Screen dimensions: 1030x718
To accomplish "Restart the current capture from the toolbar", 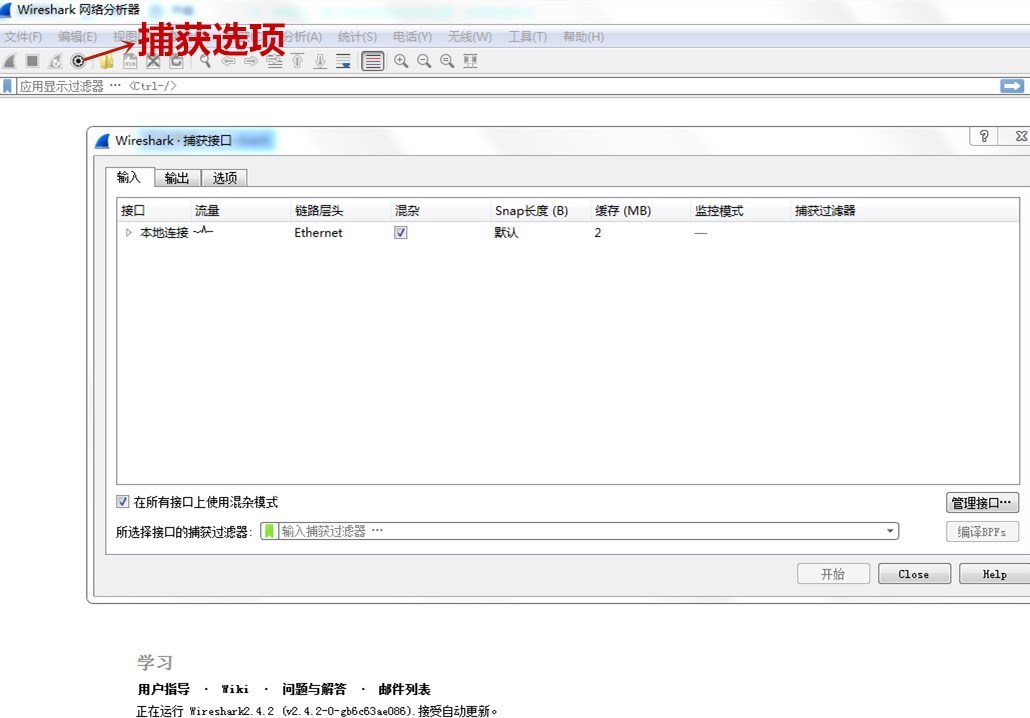I will tap(55, 61).
